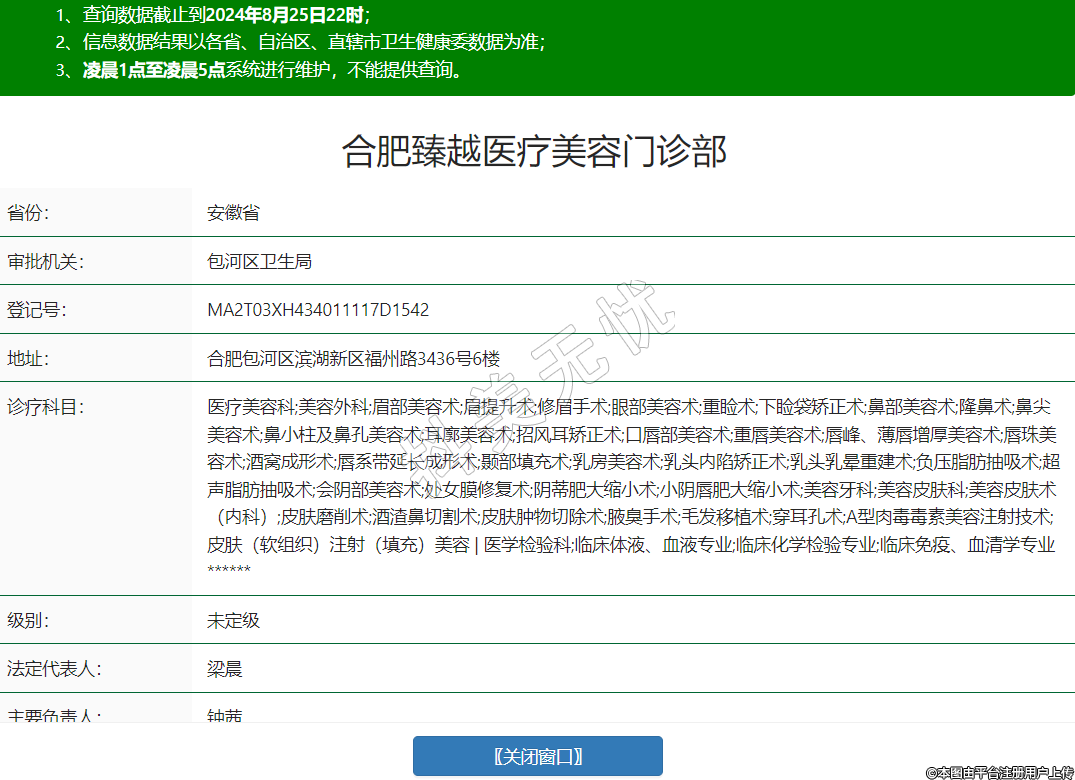Click the level value 未定级
Screen dimensions: 1075x780
coord(234,620)
